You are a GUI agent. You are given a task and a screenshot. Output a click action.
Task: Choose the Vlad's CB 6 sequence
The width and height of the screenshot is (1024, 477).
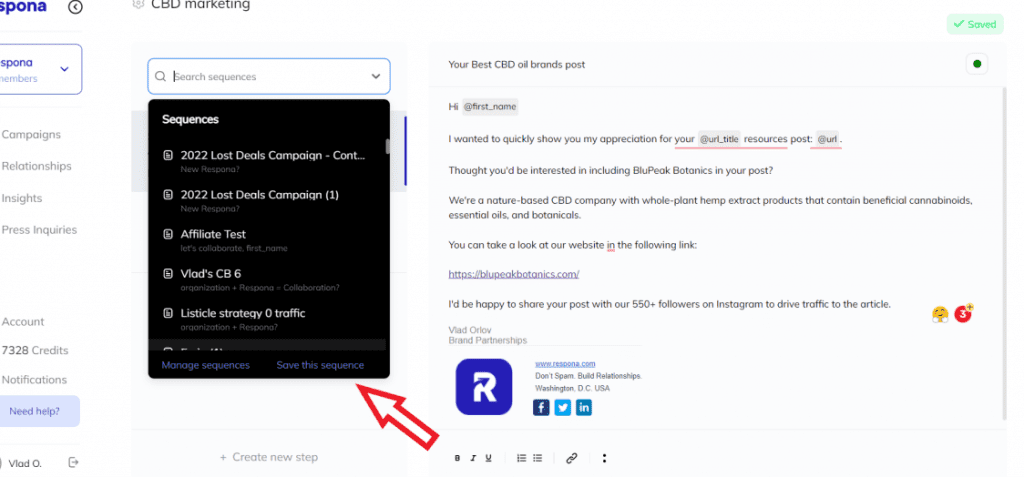pyautogui.click(x=268, y=279)
